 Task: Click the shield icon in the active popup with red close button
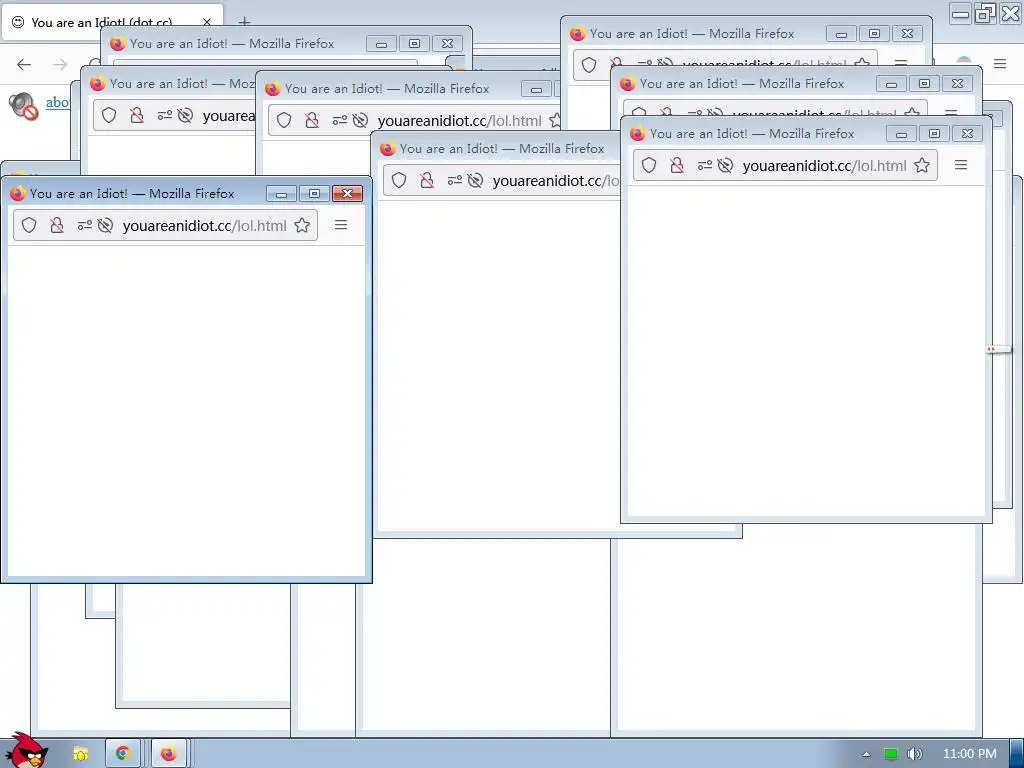29,225
